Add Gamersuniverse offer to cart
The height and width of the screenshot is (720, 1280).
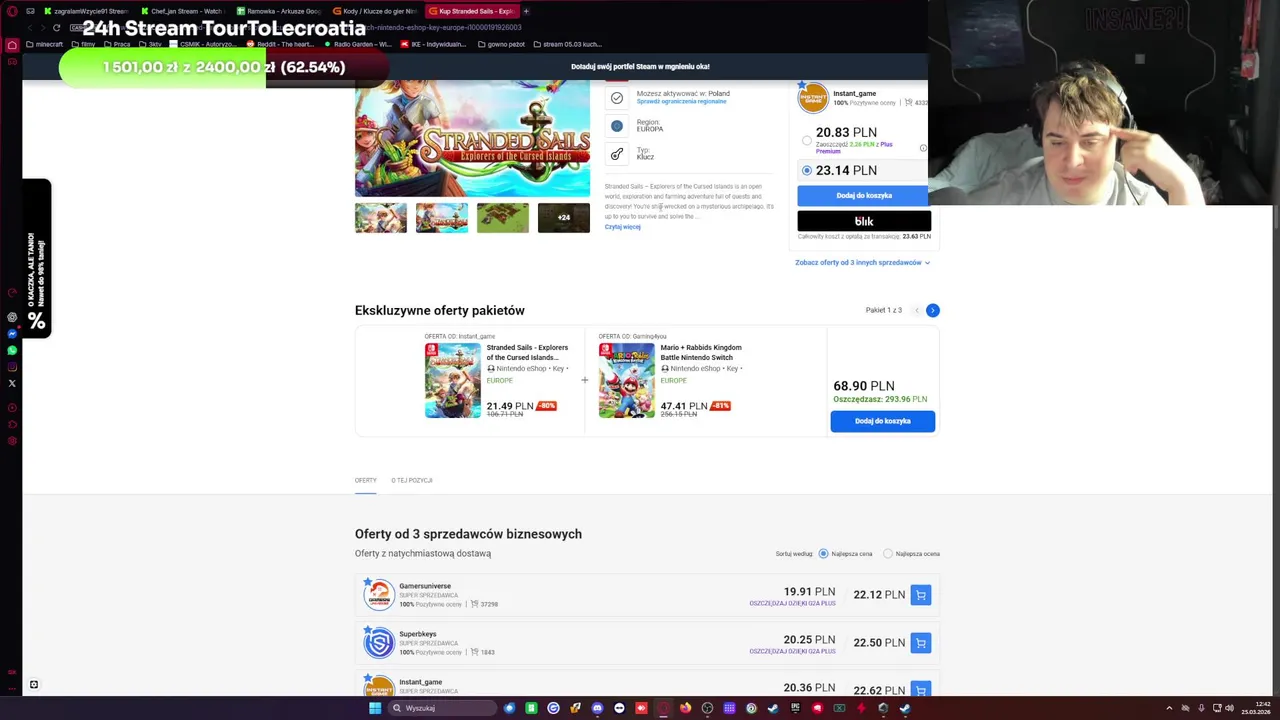point(921,595)
